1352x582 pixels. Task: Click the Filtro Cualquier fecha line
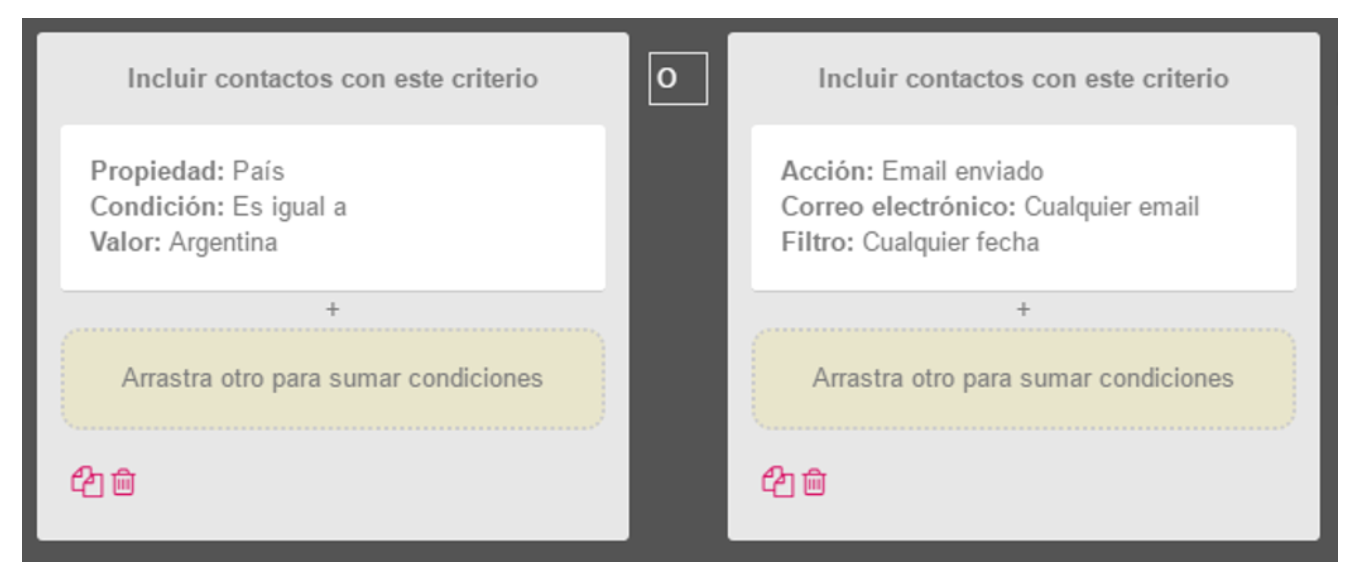pyautogui.click(x=910, y=243)
